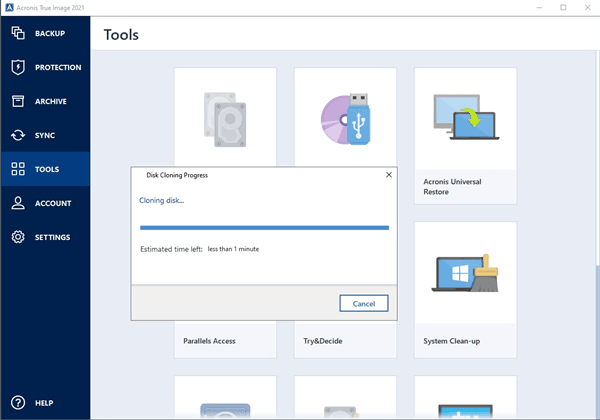Click the Account person icon

point(18,203)
